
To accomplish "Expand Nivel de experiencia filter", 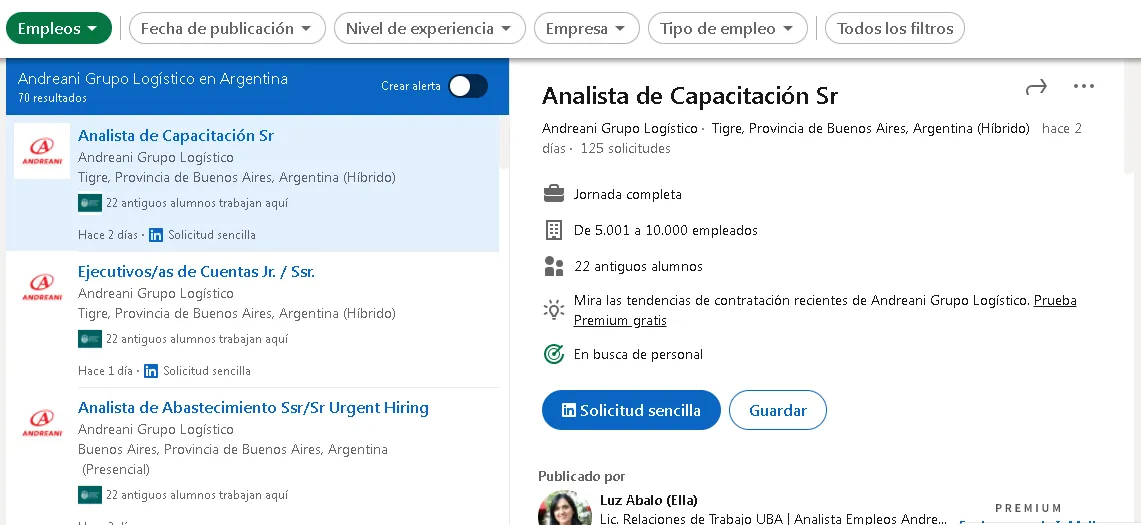I will click(429, 28).
